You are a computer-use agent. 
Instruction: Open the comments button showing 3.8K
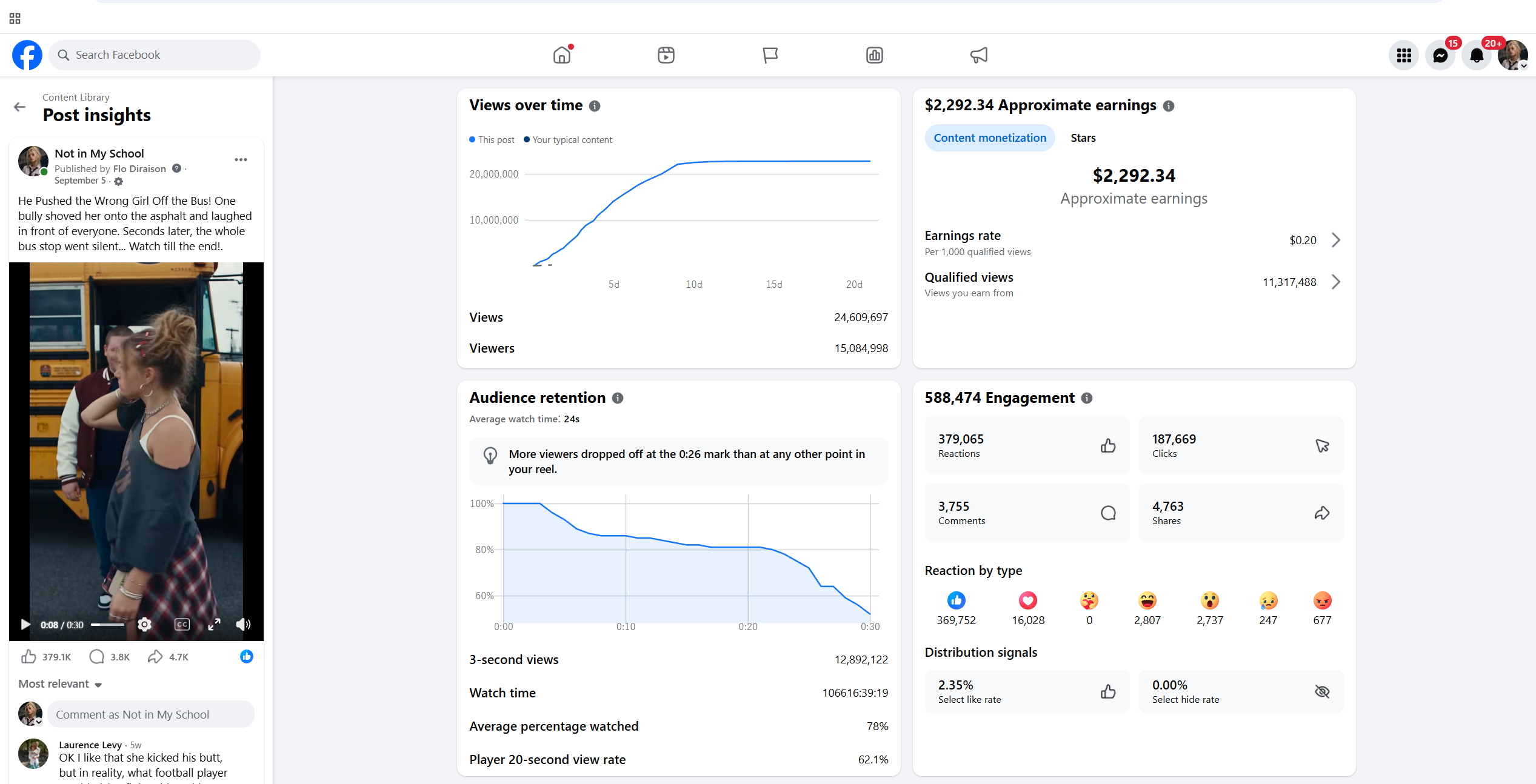[109, 657]
